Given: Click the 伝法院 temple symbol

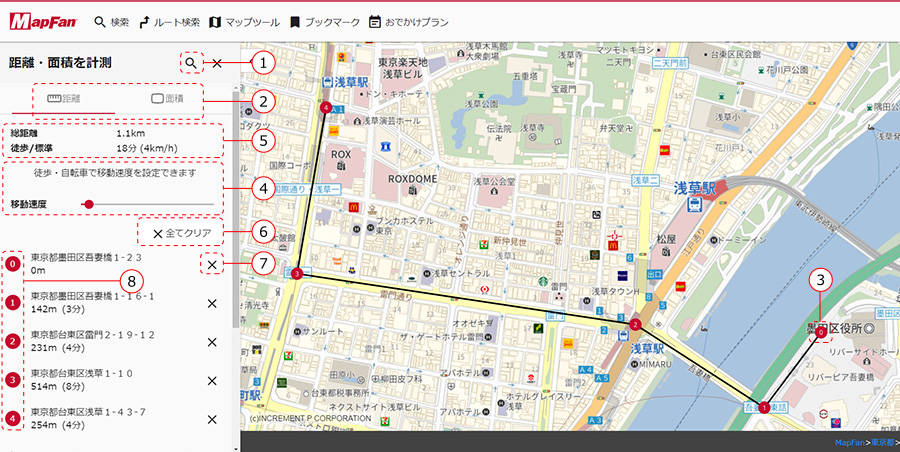Looking at the screenshot, I should 499,138.
